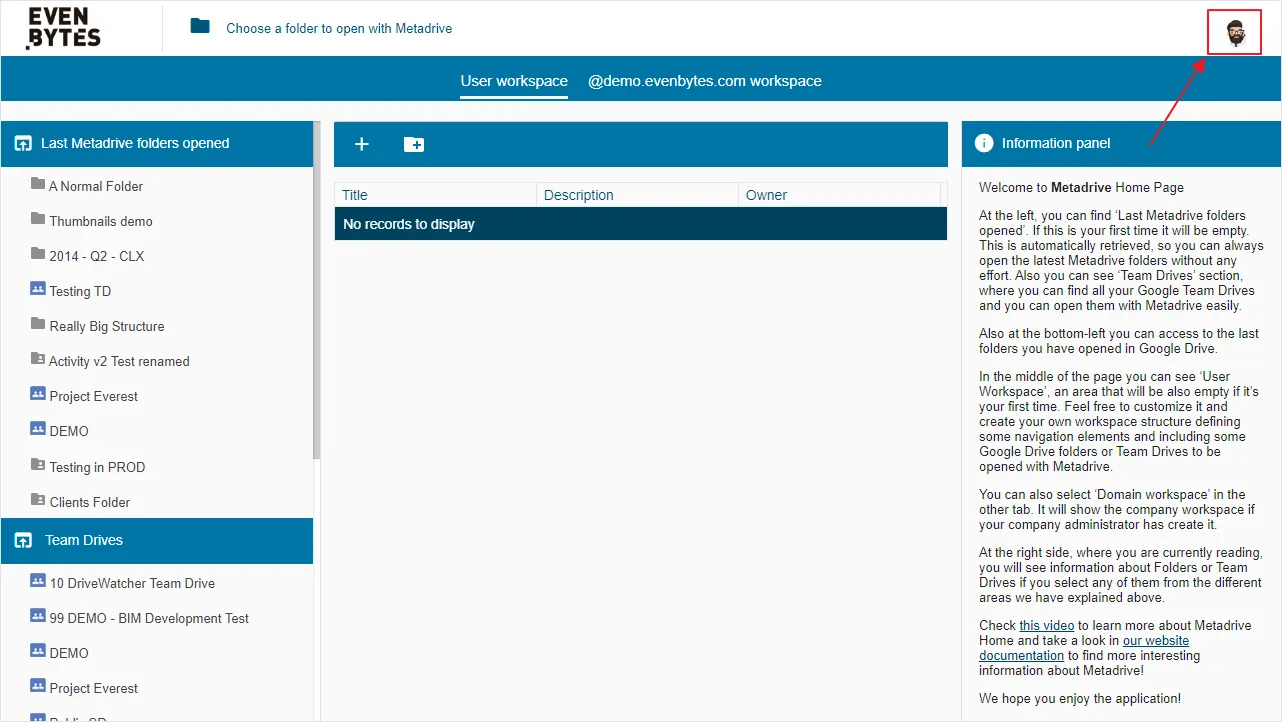The height and width of the screenshot is (722, 1282).
Task: Open 99 DEMO - BIM Development Test drive
Action: click(x=149, y=618)
